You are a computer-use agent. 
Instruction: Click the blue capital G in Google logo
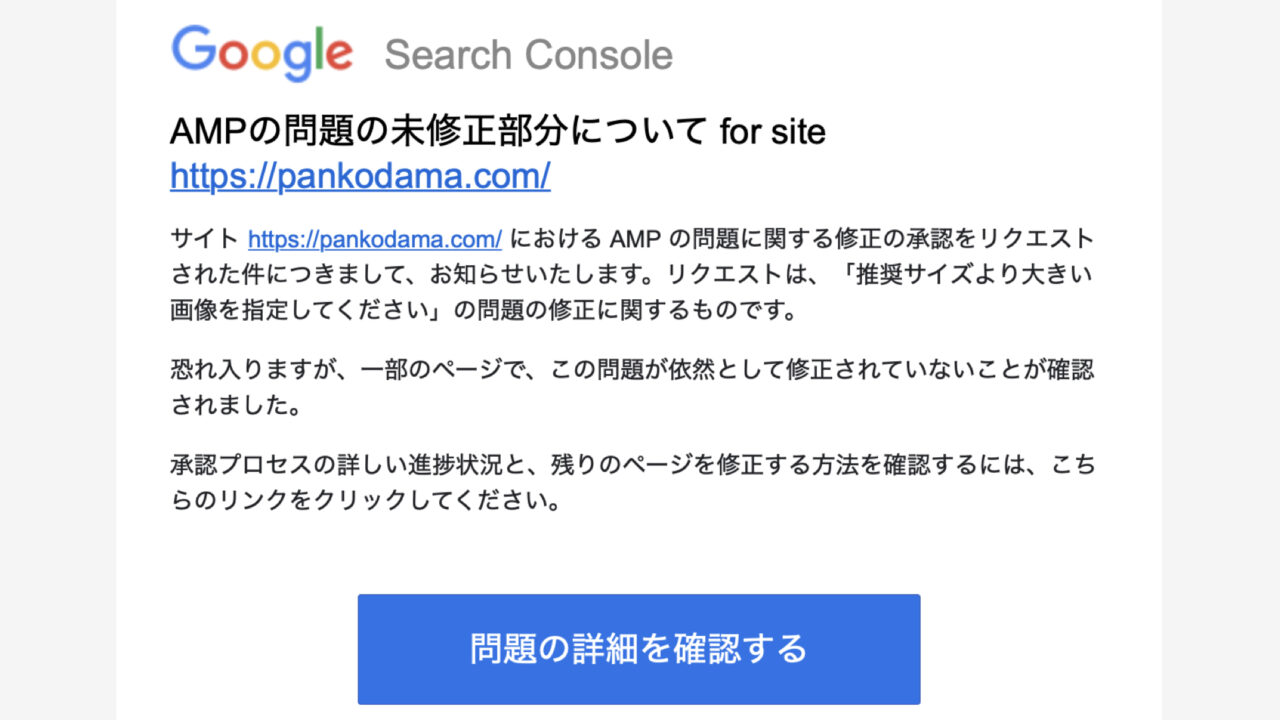(x=194, y=48)
